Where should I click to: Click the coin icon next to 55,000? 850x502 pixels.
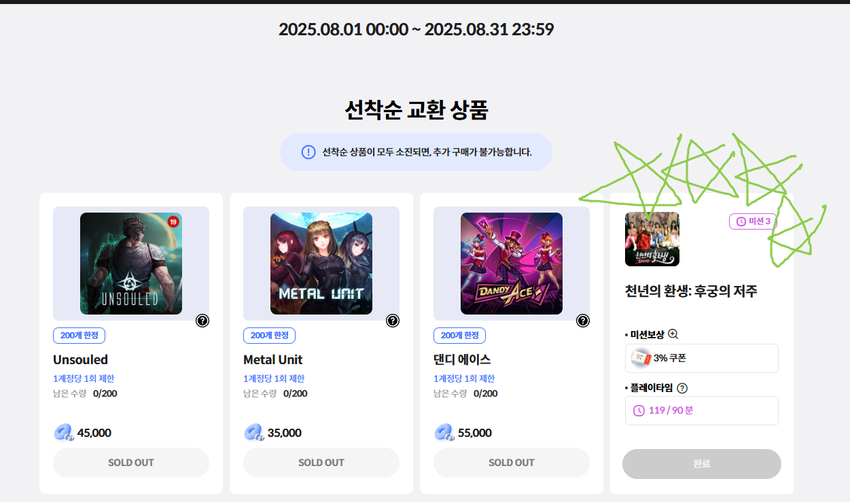(x=444, y=433)
